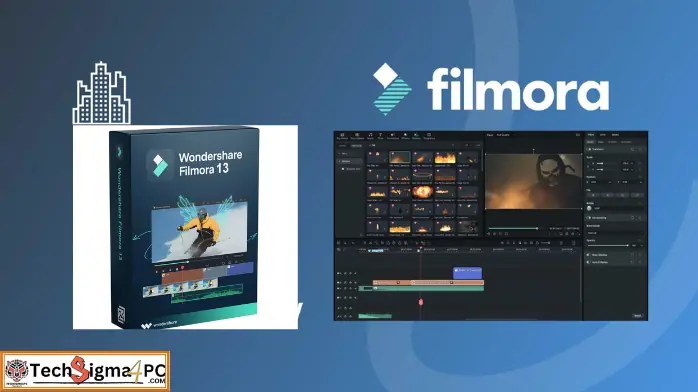698x392 pixels.
Task: Open the Stock Media tab
Action: tap(357, 136)
